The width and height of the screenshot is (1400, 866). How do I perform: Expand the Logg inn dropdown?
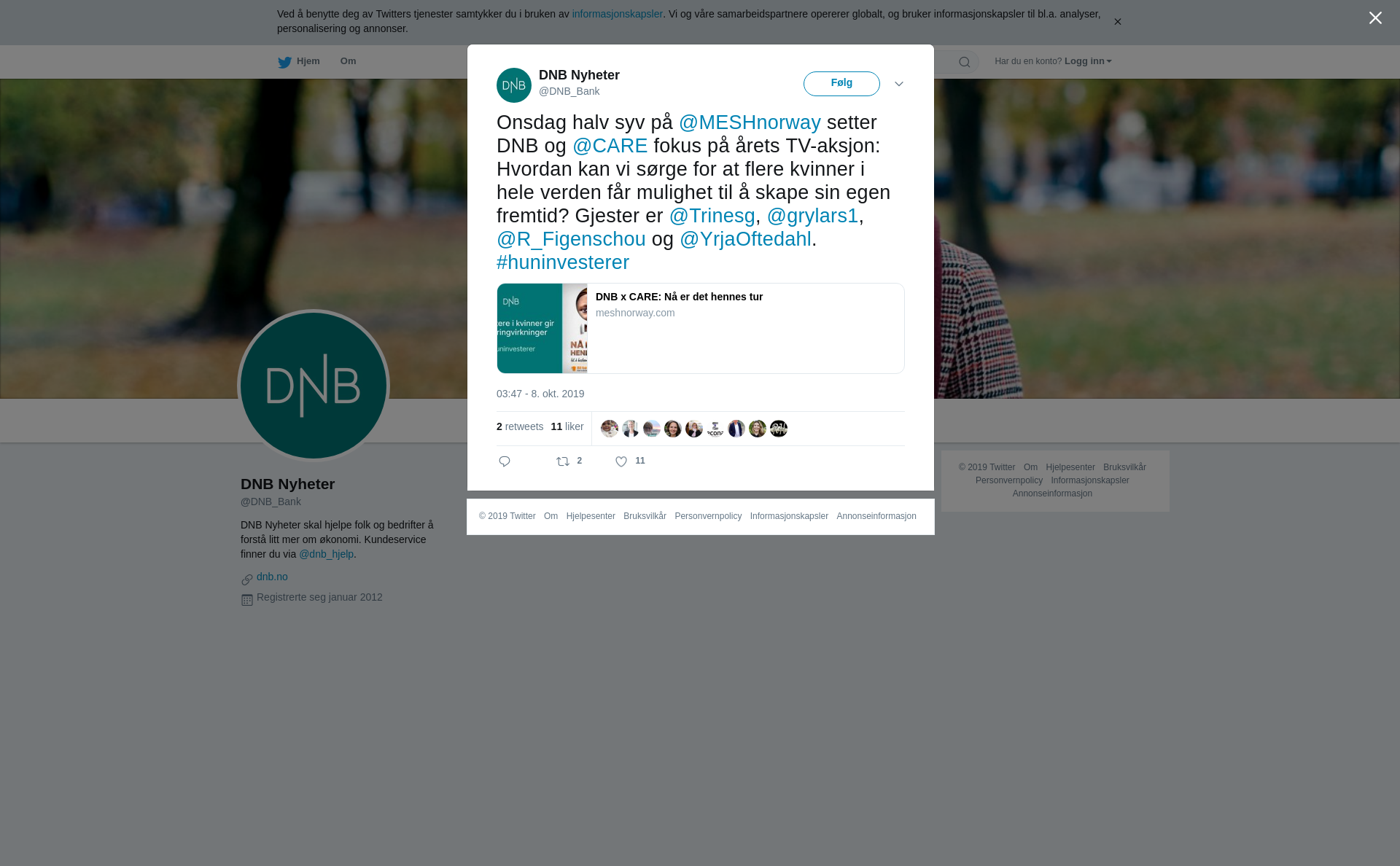tap(1088, 61)
